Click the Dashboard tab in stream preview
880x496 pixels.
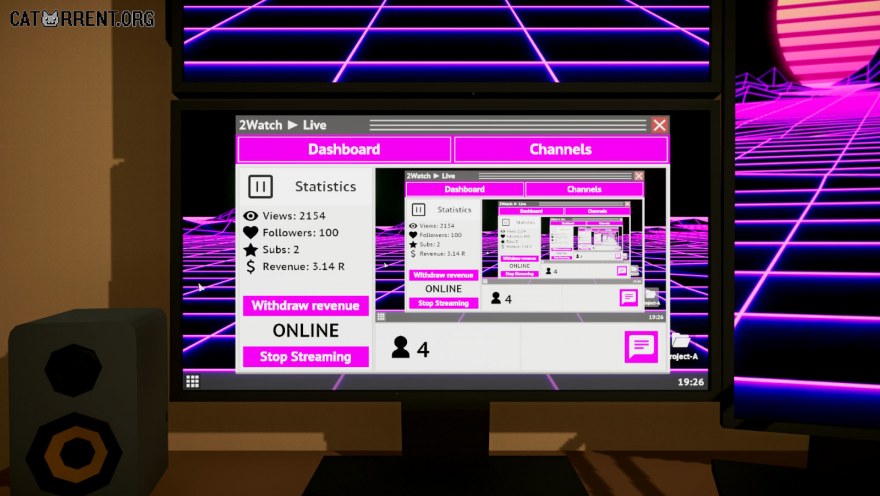click(x=465, y=189)
